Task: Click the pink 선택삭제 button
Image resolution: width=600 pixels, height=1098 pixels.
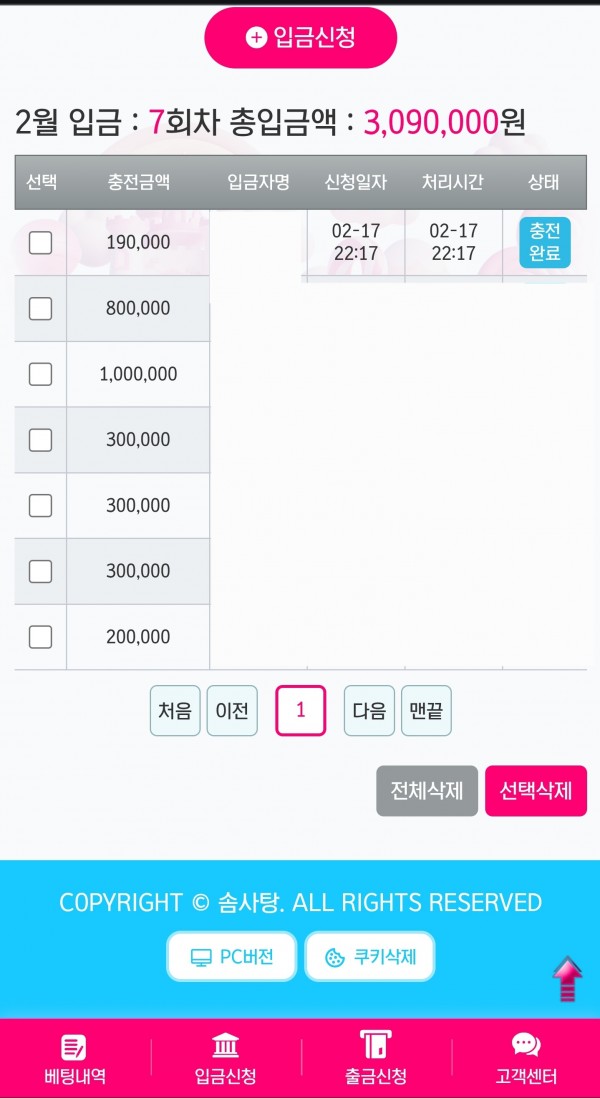Action: click(536, 791)
